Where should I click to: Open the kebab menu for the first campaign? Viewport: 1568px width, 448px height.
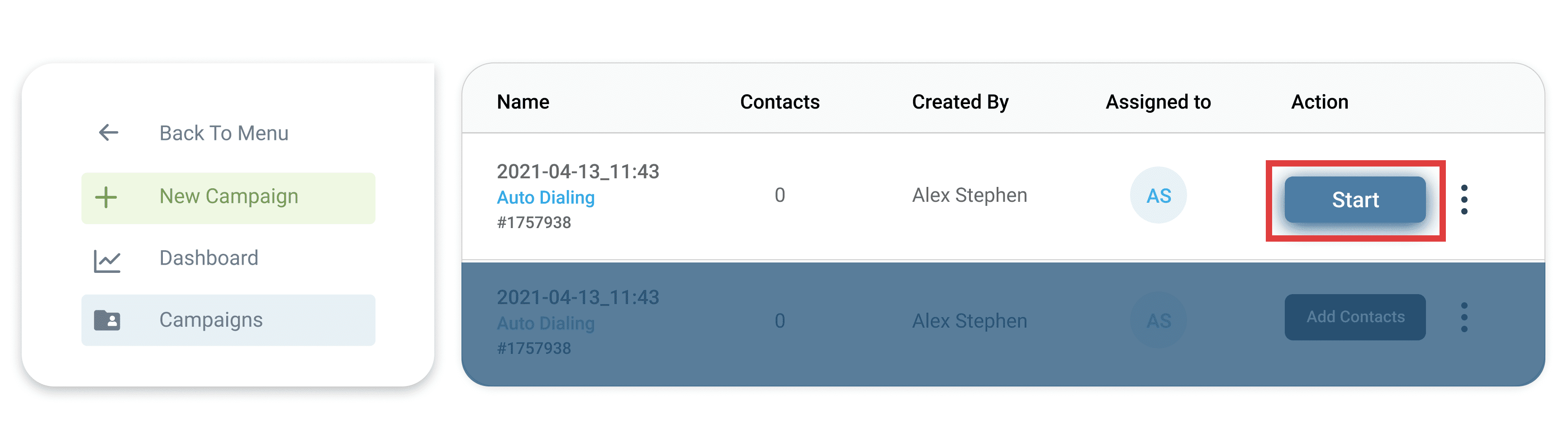(1464, 200)
